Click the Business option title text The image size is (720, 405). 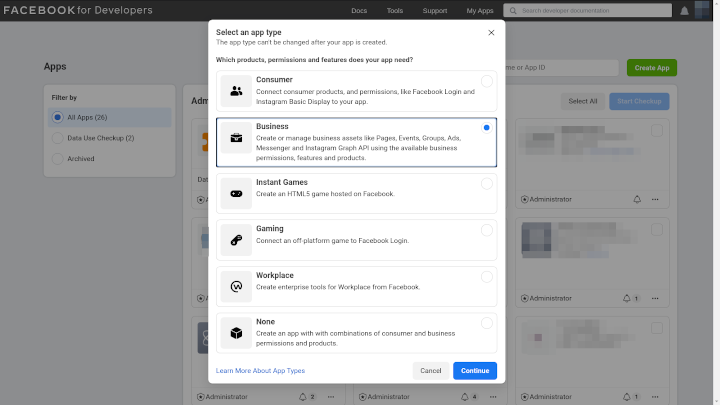point(272,126)
